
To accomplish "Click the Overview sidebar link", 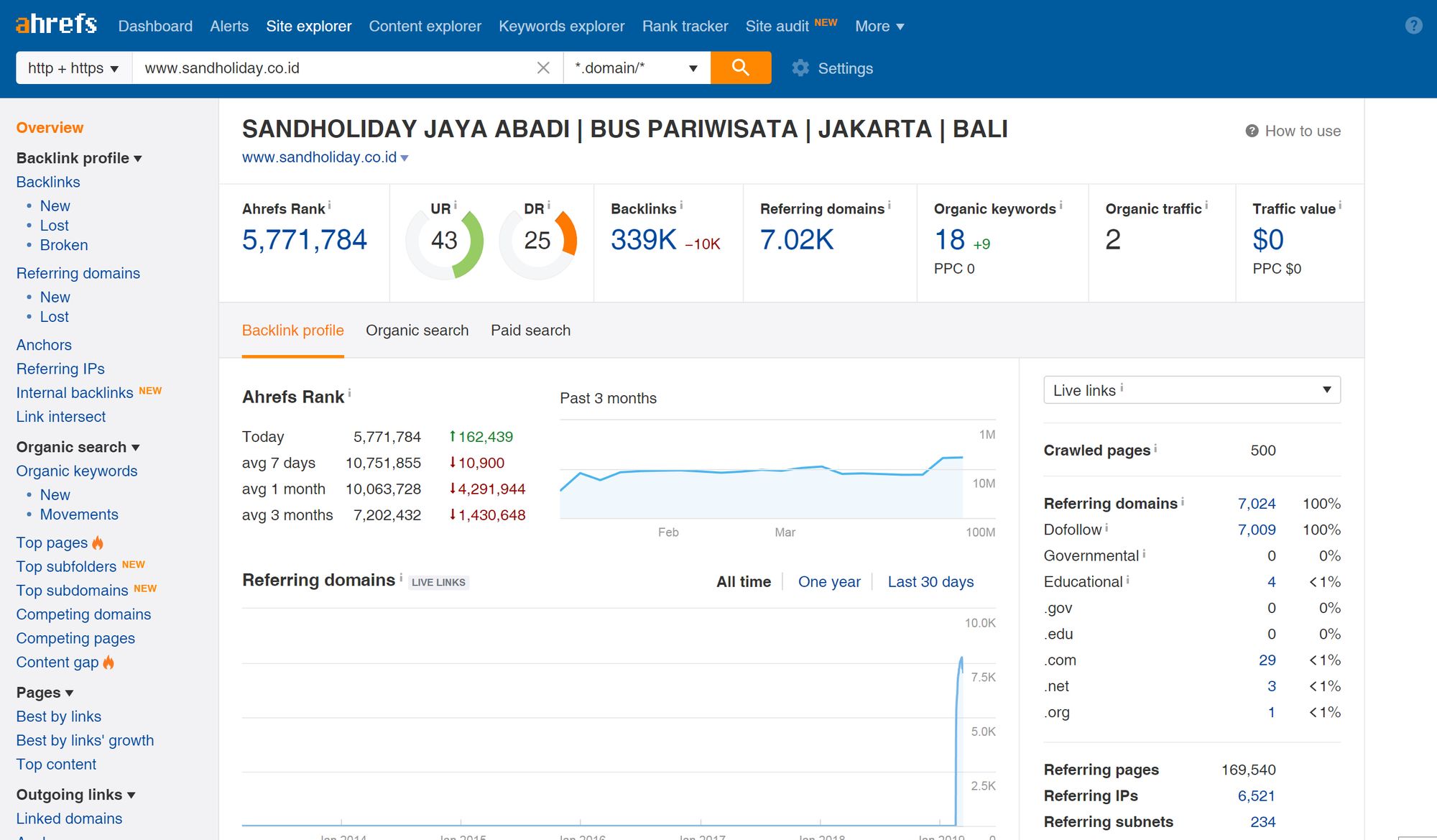I will [50, 128].
